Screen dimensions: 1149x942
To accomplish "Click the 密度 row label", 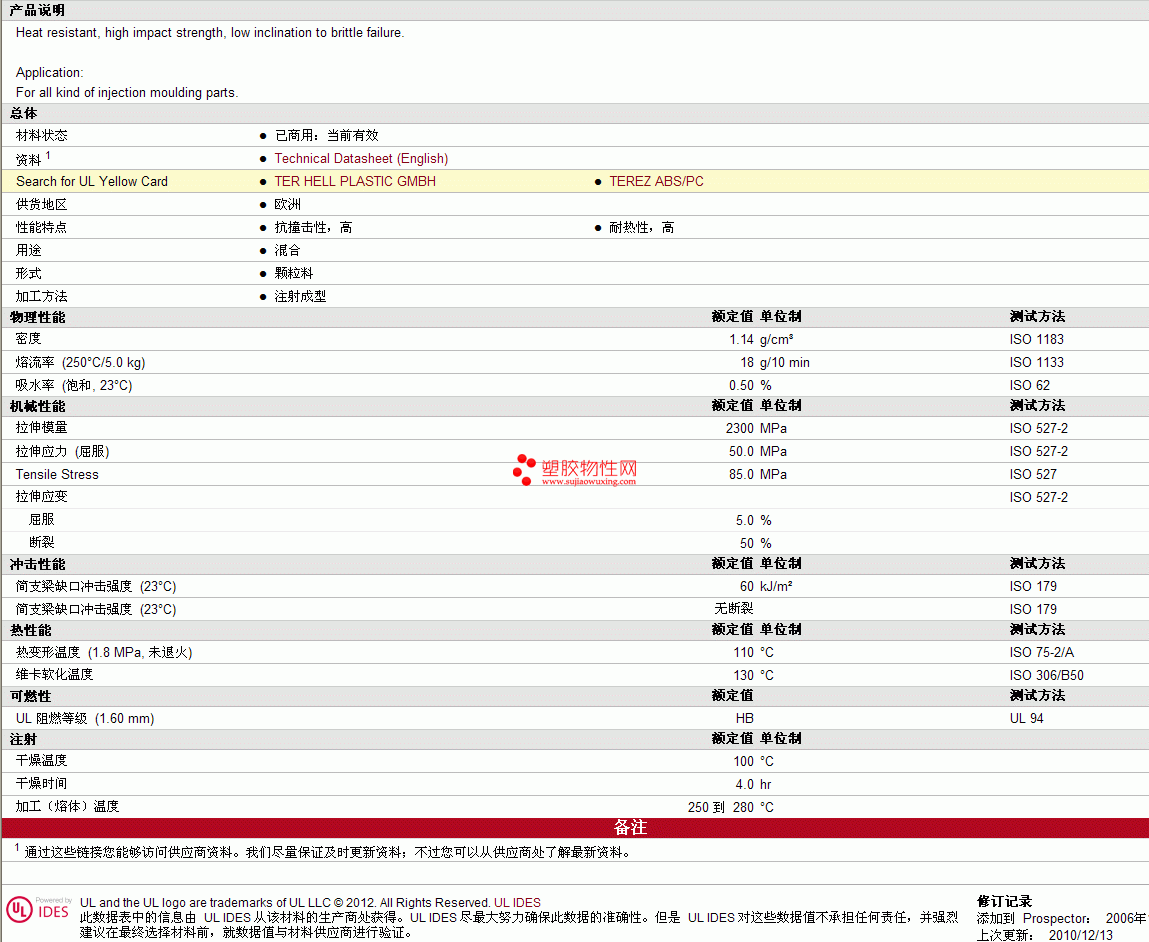I will click(29, 338).
